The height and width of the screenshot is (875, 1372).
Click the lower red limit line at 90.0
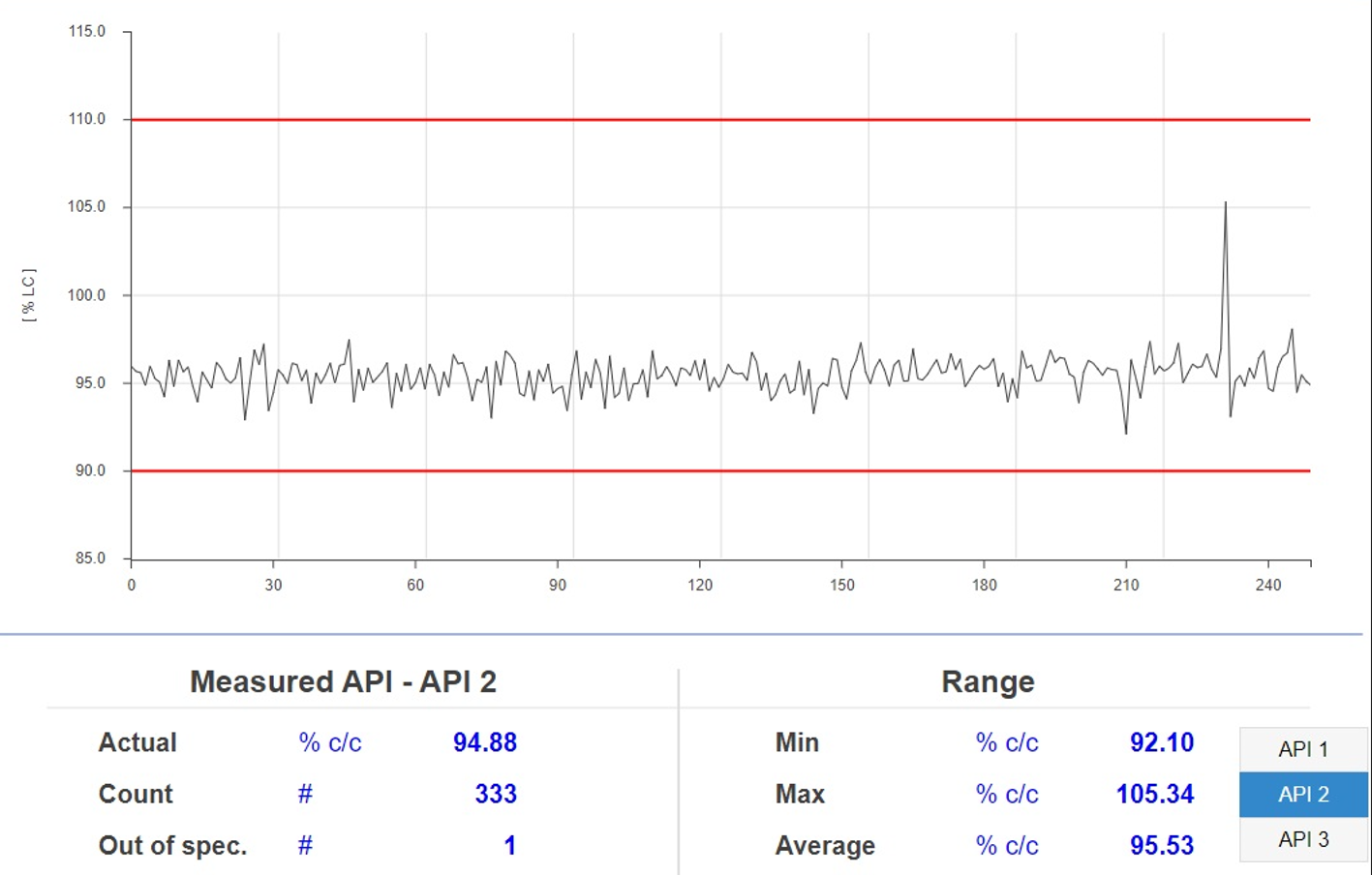720,471
